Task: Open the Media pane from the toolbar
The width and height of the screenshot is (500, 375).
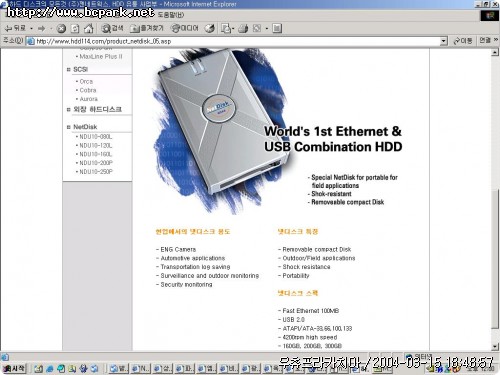Action: [184, 28]
